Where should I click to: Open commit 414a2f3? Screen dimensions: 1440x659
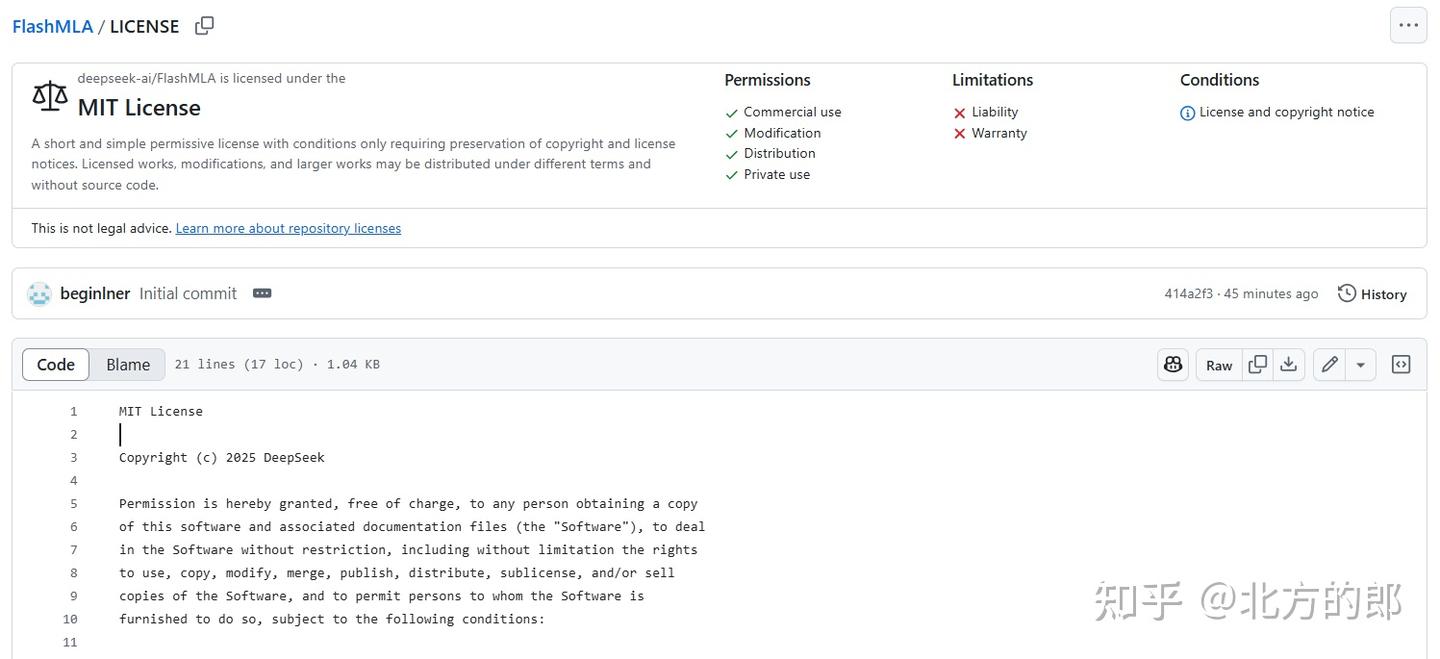pyautogui.click(x=1188, y=294)
